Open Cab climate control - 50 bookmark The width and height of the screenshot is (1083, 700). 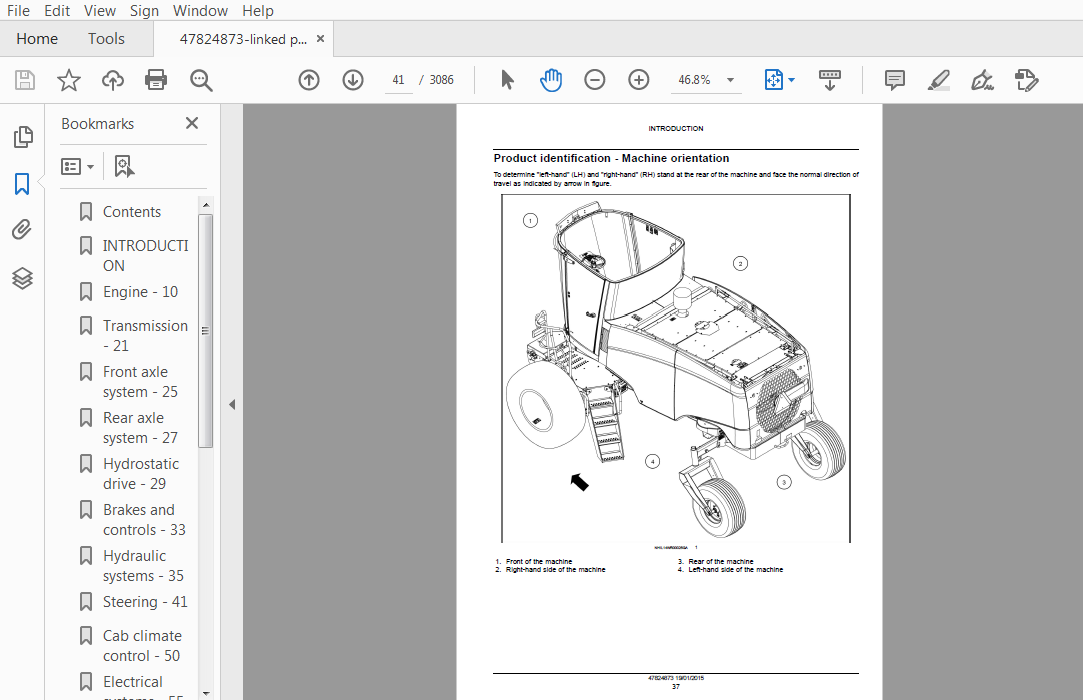coord(142,645)
